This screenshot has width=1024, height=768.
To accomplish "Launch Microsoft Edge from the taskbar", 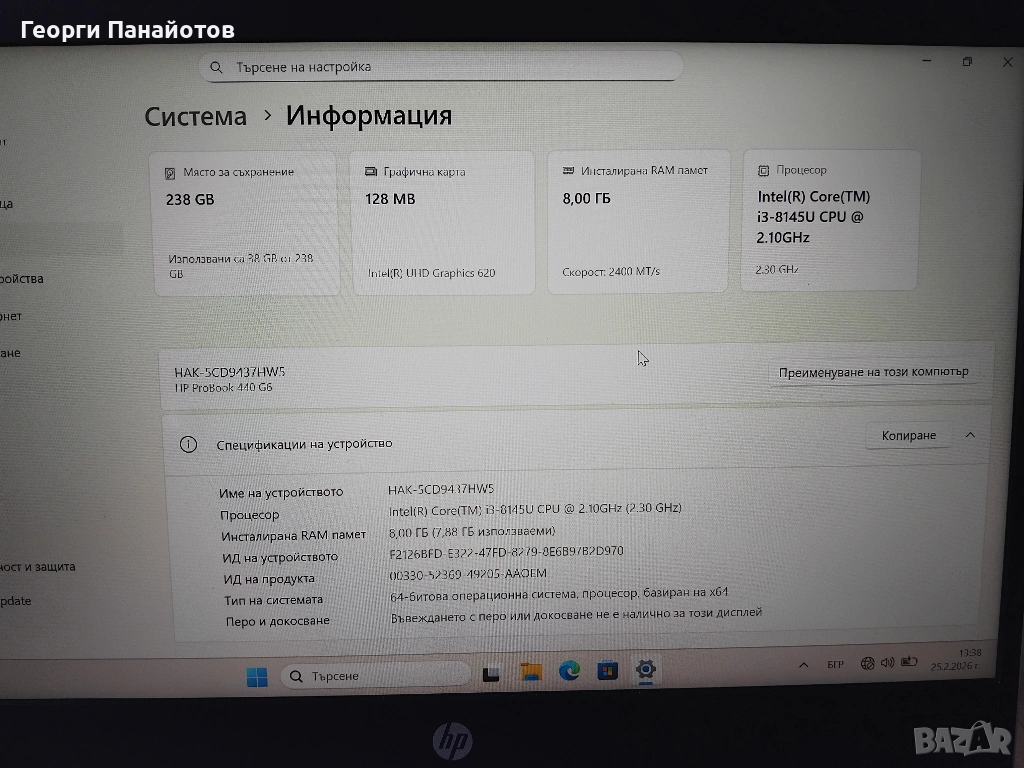I will tap(569, 671).
